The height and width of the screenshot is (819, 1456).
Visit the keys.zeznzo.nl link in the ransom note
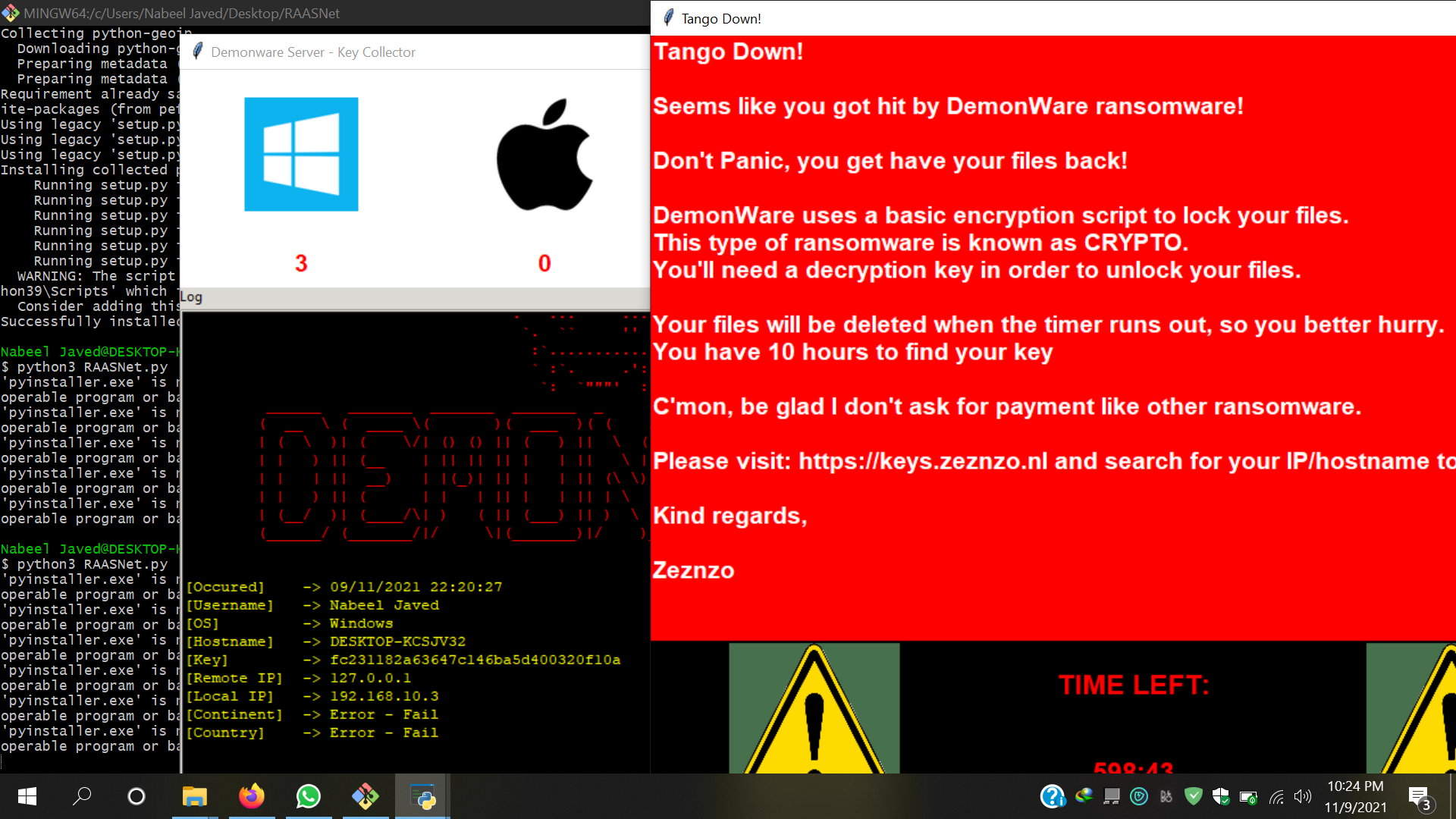click(919, 461)
